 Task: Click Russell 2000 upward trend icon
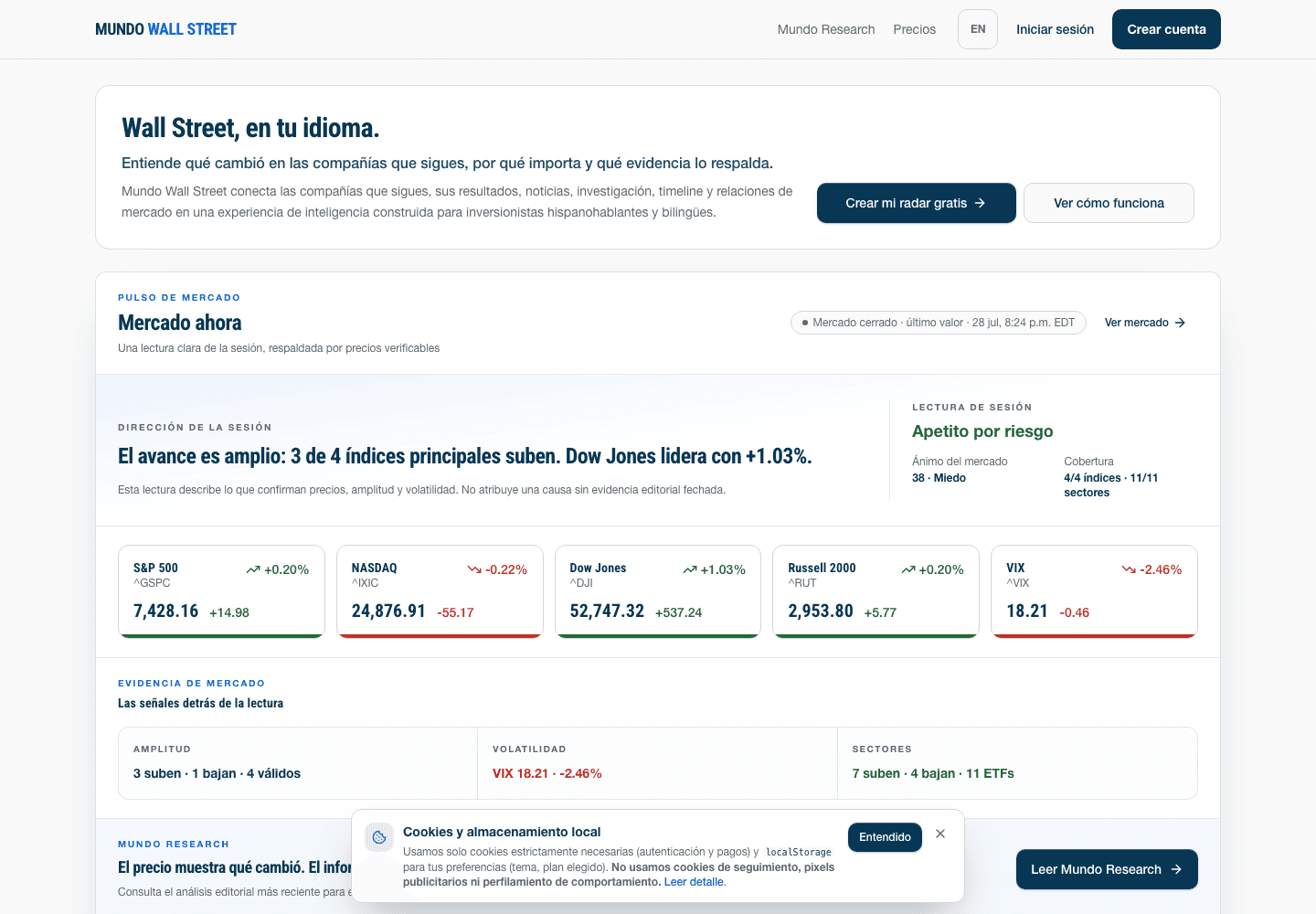click(x=908, y=569)
